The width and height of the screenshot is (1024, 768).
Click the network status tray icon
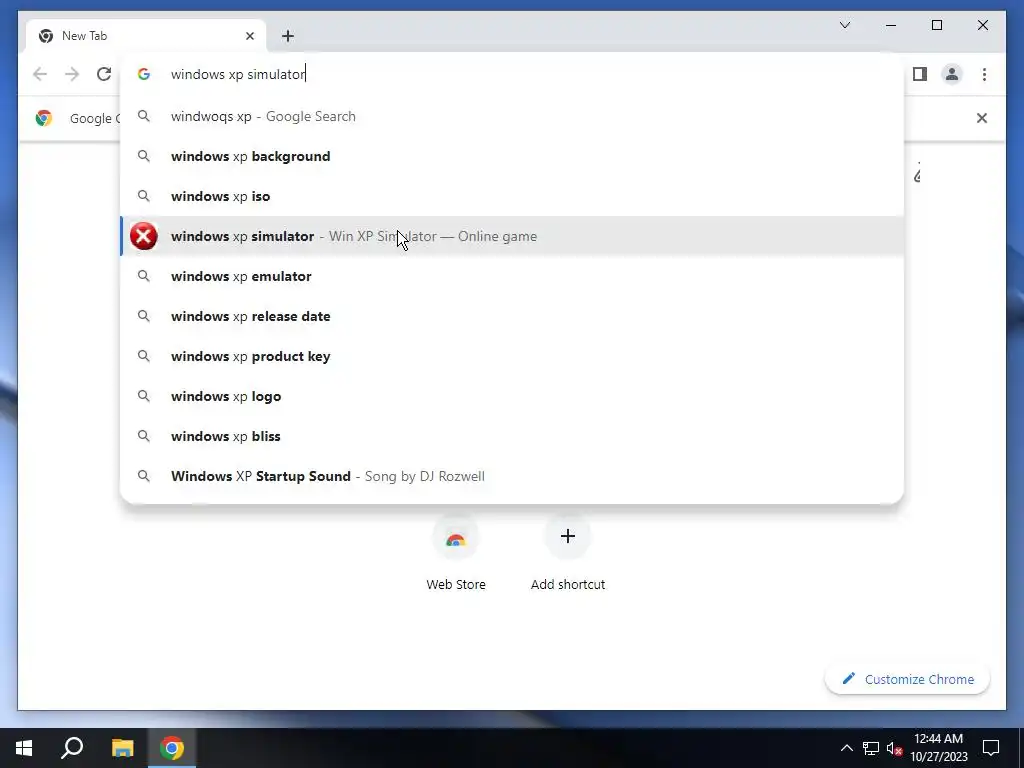point(871,748)
